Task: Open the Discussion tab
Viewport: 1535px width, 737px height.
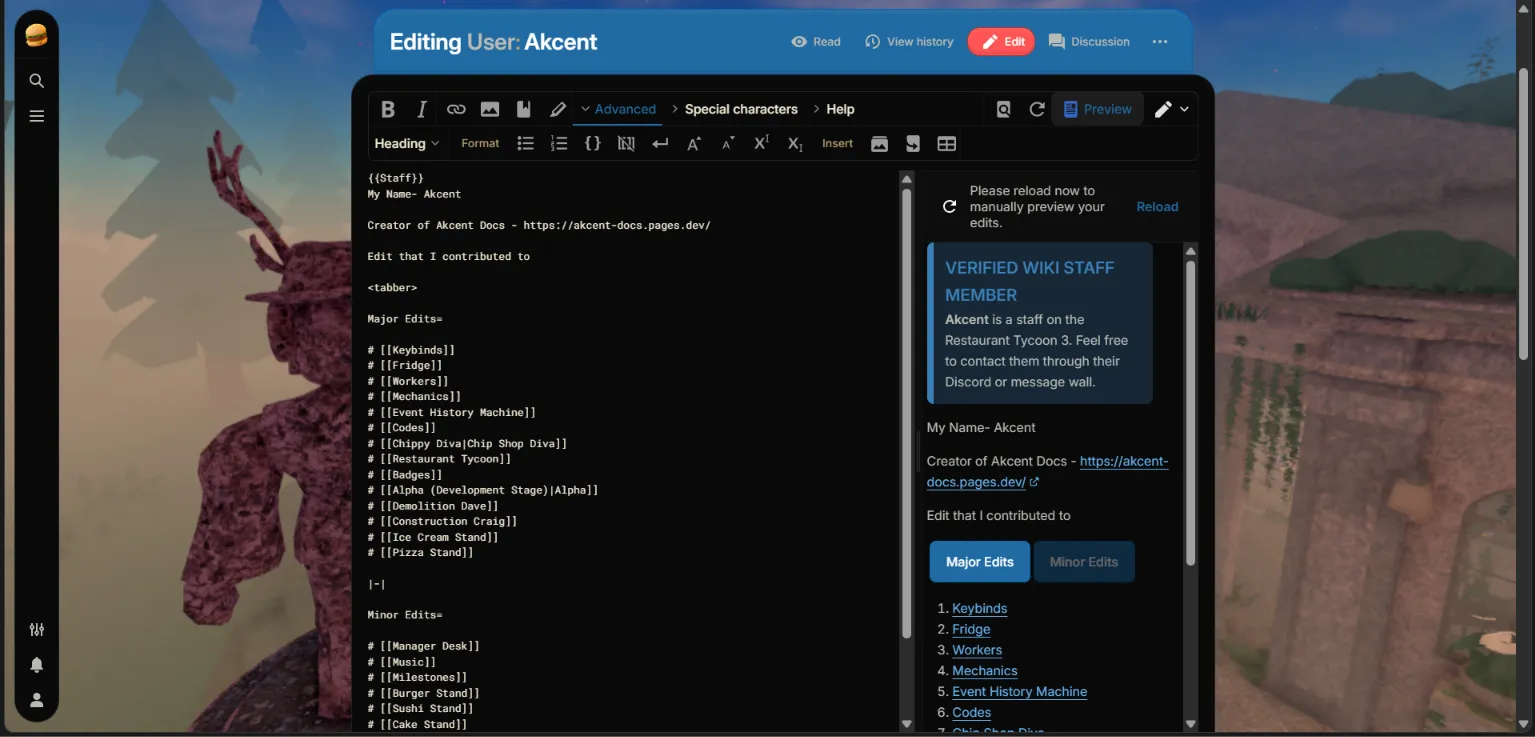Action: tap(1089, 42)
